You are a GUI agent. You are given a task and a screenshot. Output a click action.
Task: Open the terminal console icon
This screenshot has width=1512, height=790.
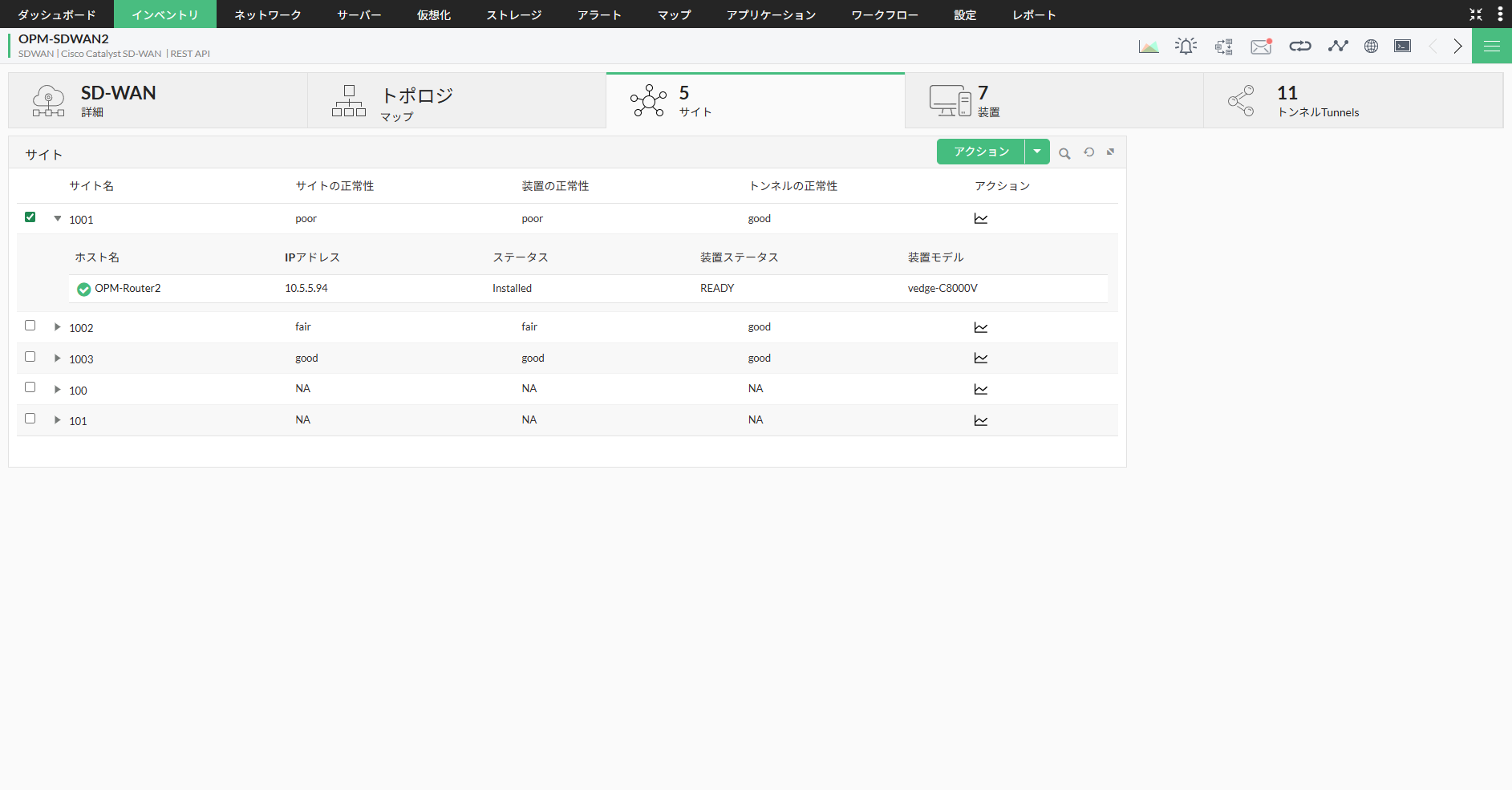point(1403,47)
